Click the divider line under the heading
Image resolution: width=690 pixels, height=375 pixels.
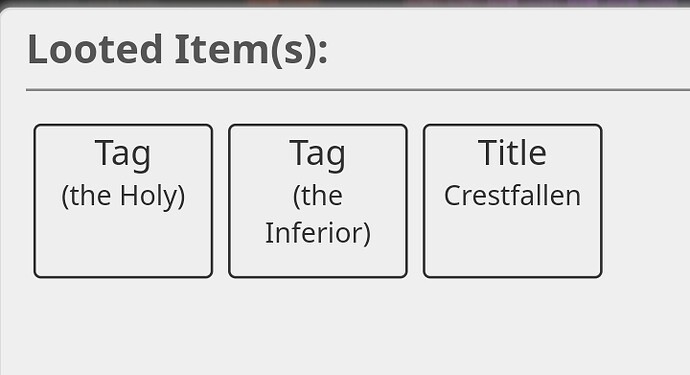point(358,90)
